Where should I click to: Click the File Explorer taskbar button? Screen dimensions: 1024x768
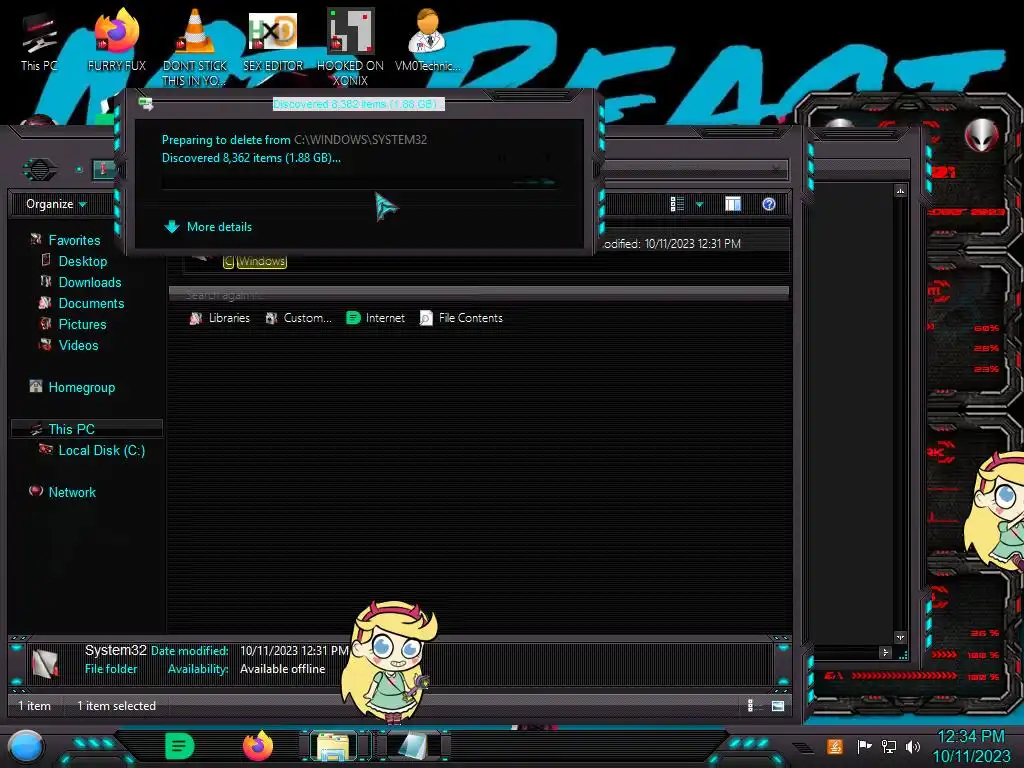333,746
